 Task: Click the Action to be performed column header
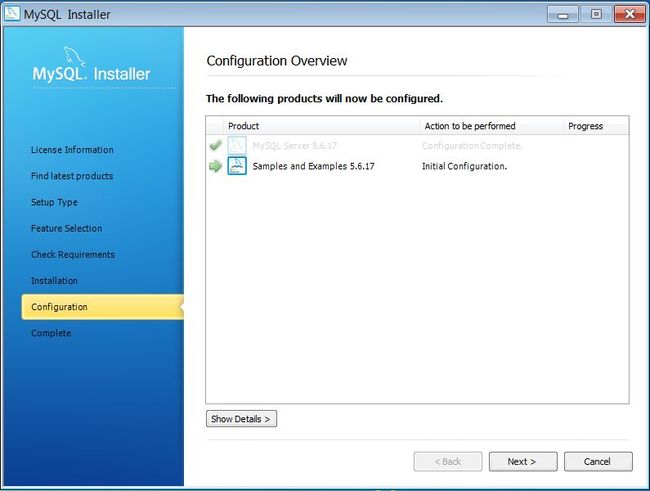tap(491, 126)
